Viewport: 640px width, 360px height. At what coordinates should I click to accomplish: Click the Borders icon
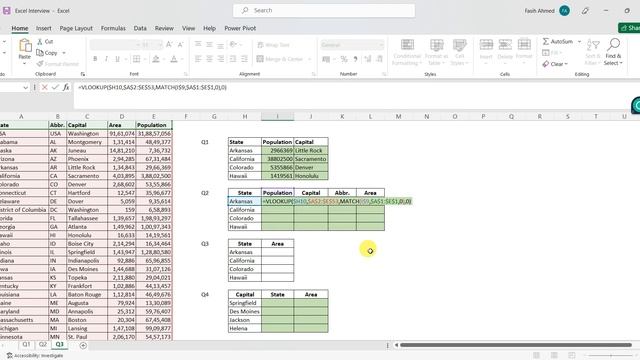[x=137, y=59]
